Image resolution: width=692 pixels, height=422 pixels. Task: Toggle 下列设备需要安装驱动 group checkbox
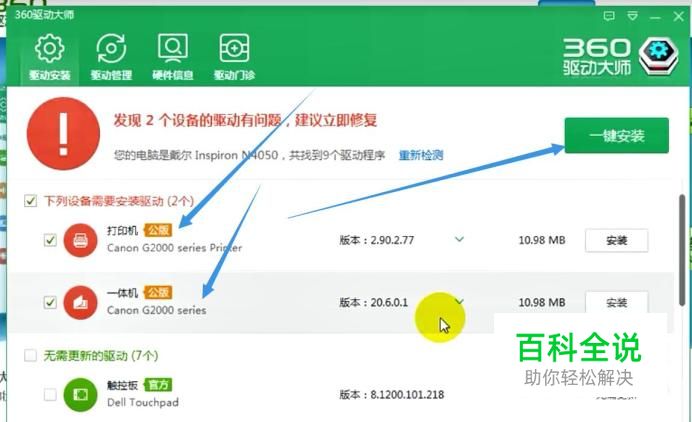30,201
